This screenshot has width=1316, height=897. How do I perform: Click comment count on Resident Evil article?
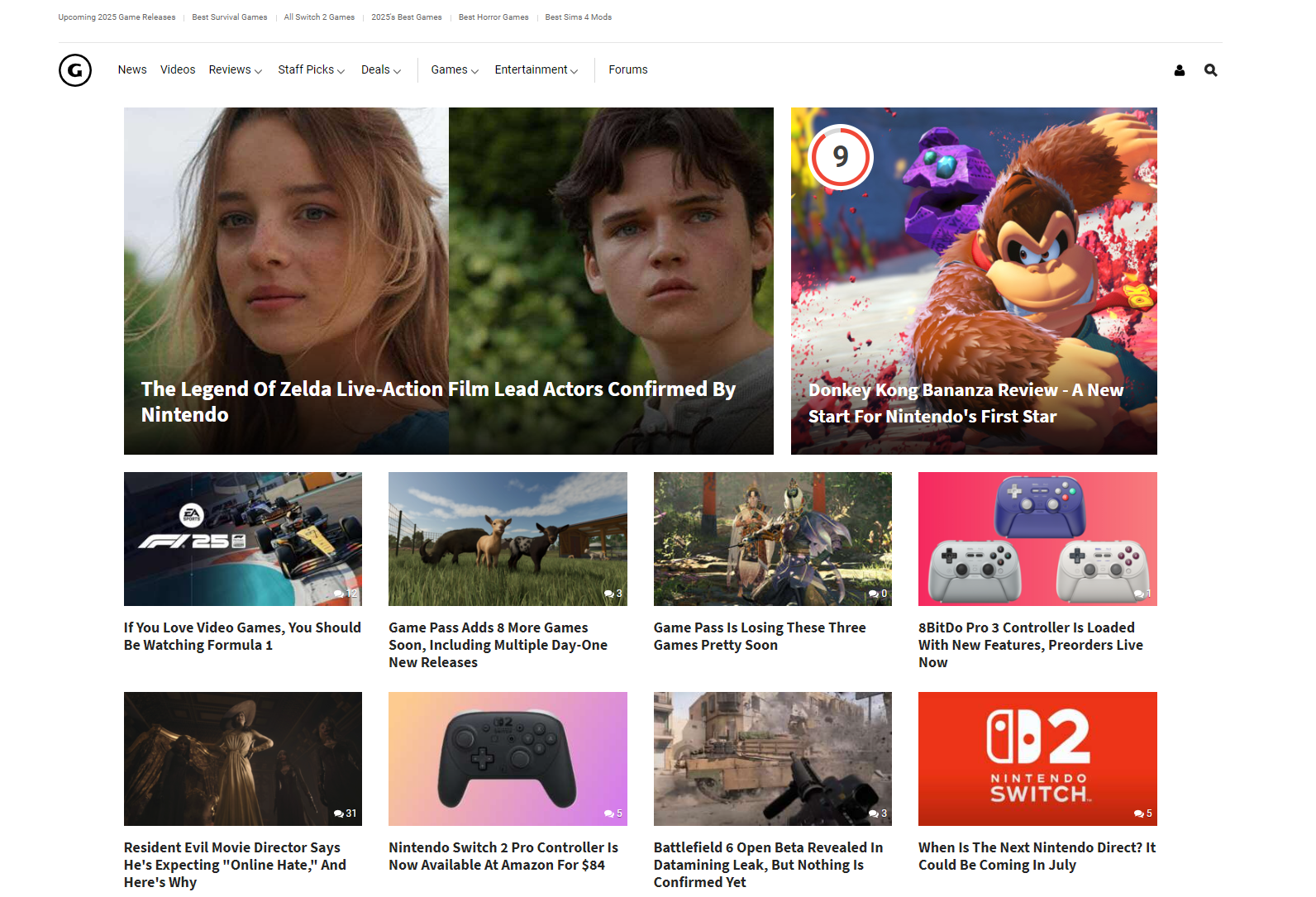click(x=346, y=814)
